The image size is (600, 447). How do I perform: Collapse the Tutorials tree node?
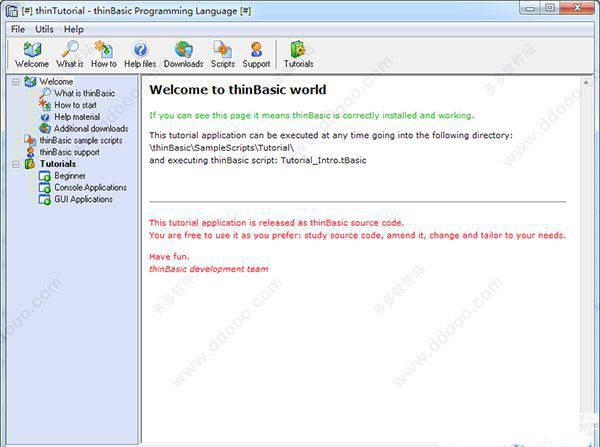click(x=16, y=164)
